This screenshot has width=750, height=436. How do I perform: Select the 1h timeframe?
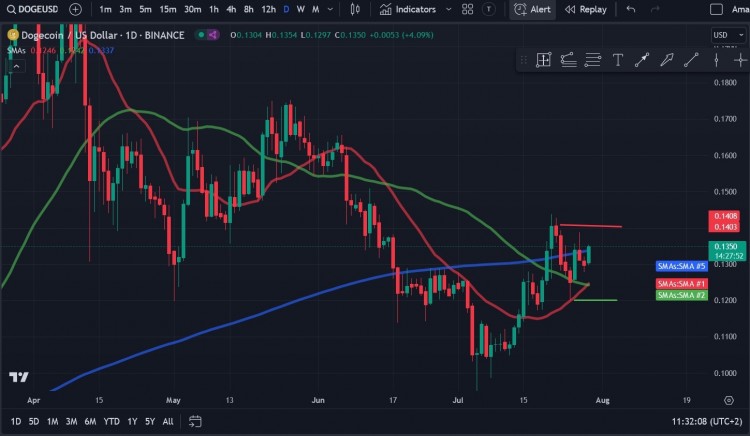(x=214, y=9)
